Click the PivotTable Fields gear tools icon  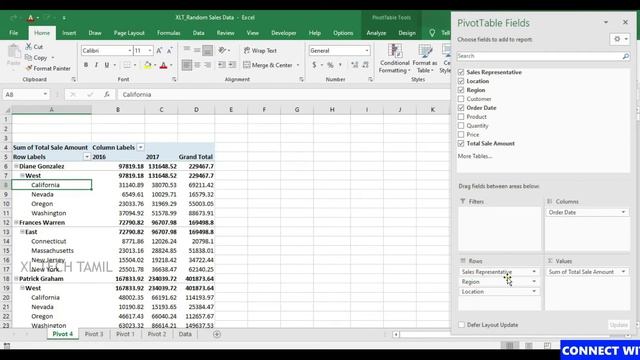[620, 39]
